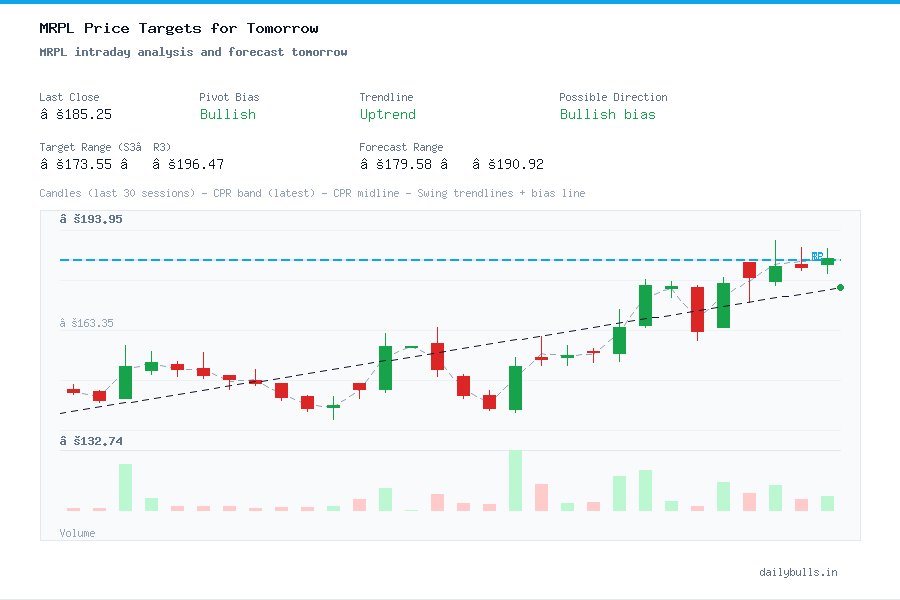Click the 132.74 axis label
Screen dimensions: 900x600
click(x=92, y=440)
